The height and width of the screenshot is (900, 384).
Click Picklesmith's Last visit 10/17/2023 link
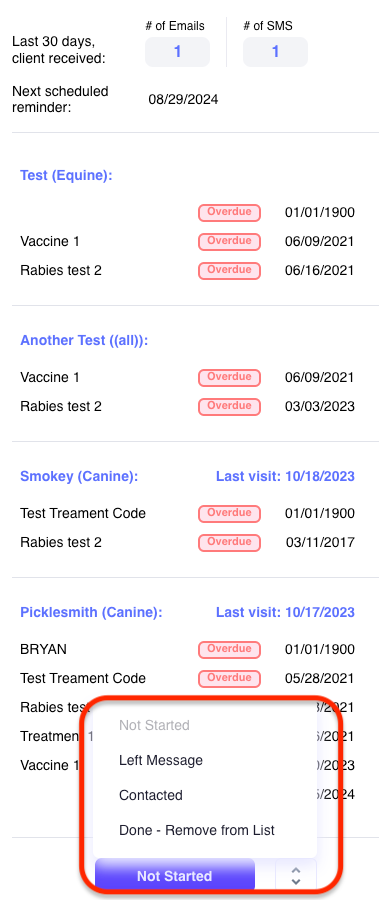point(285,612)
